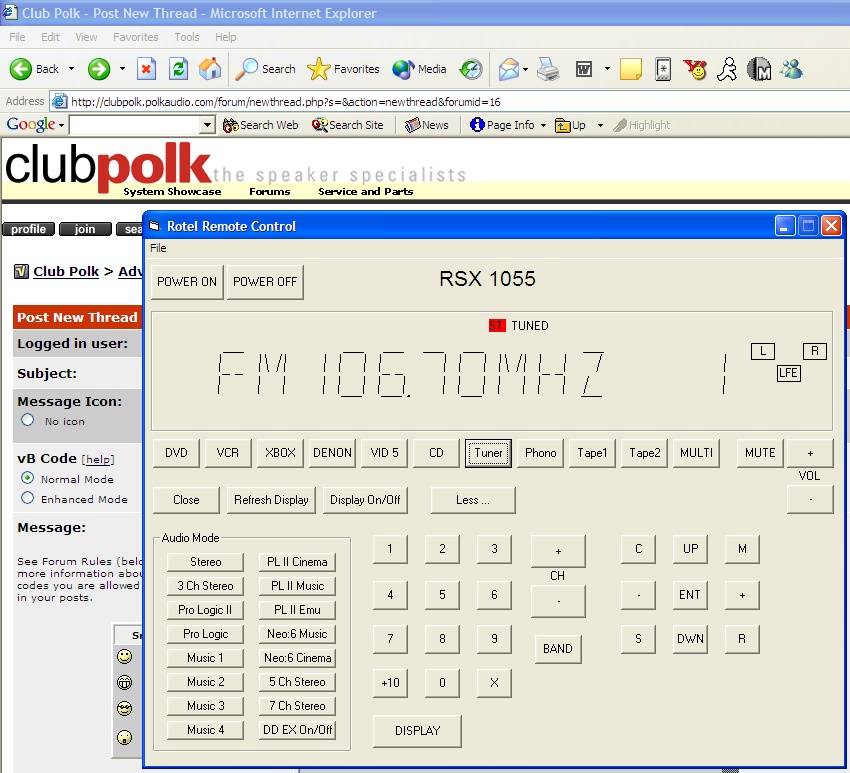Open the Page Info dropdown arrow

(543, 125)
